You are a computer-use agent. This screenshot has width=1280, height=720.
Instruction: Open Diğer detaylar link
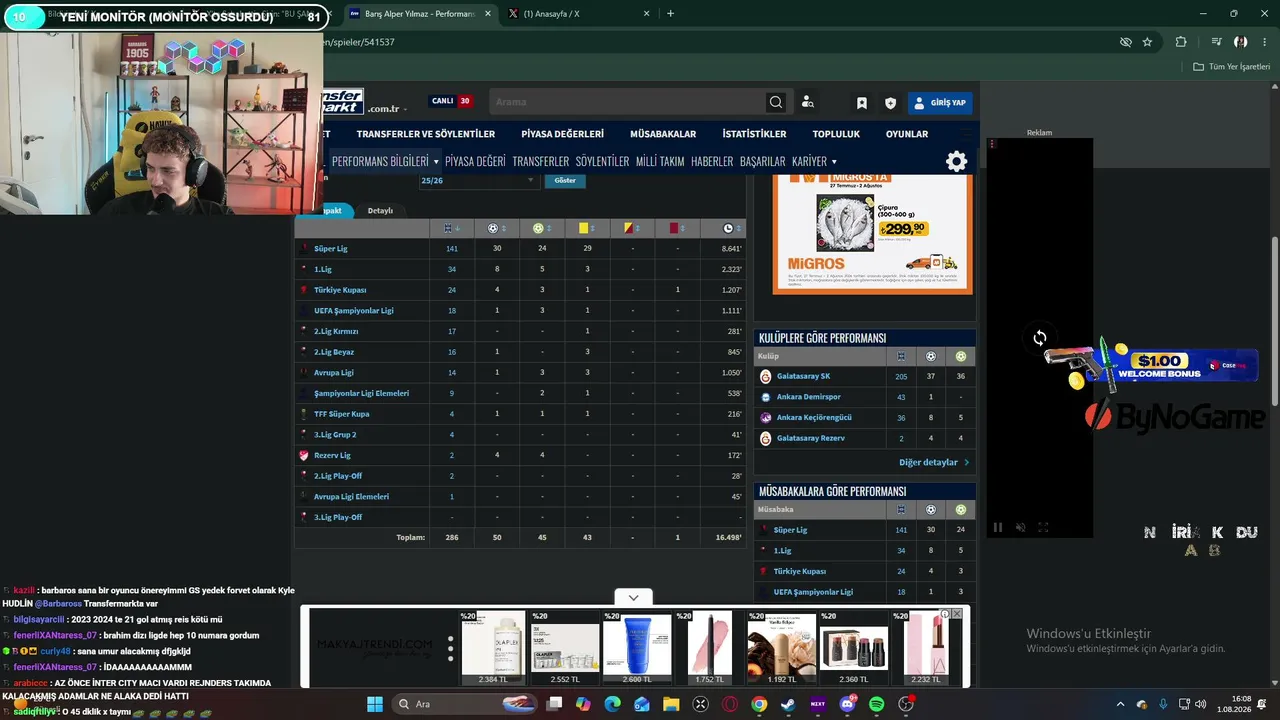pos(935,463)
